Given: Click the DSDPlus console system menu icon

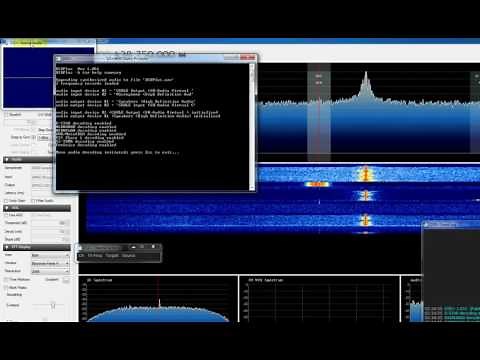Looking at the screenshot, I should (59, 59).
